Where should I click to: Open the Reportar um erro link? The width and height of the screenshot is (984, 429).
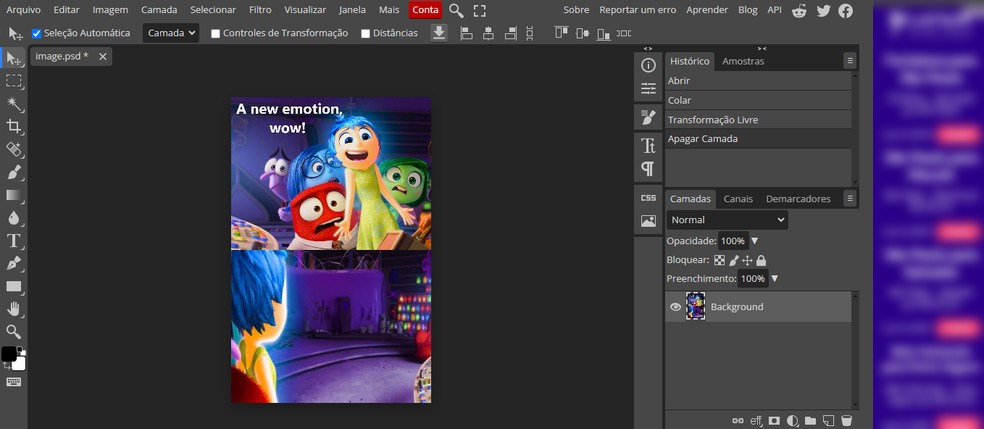tap(636, 10)
